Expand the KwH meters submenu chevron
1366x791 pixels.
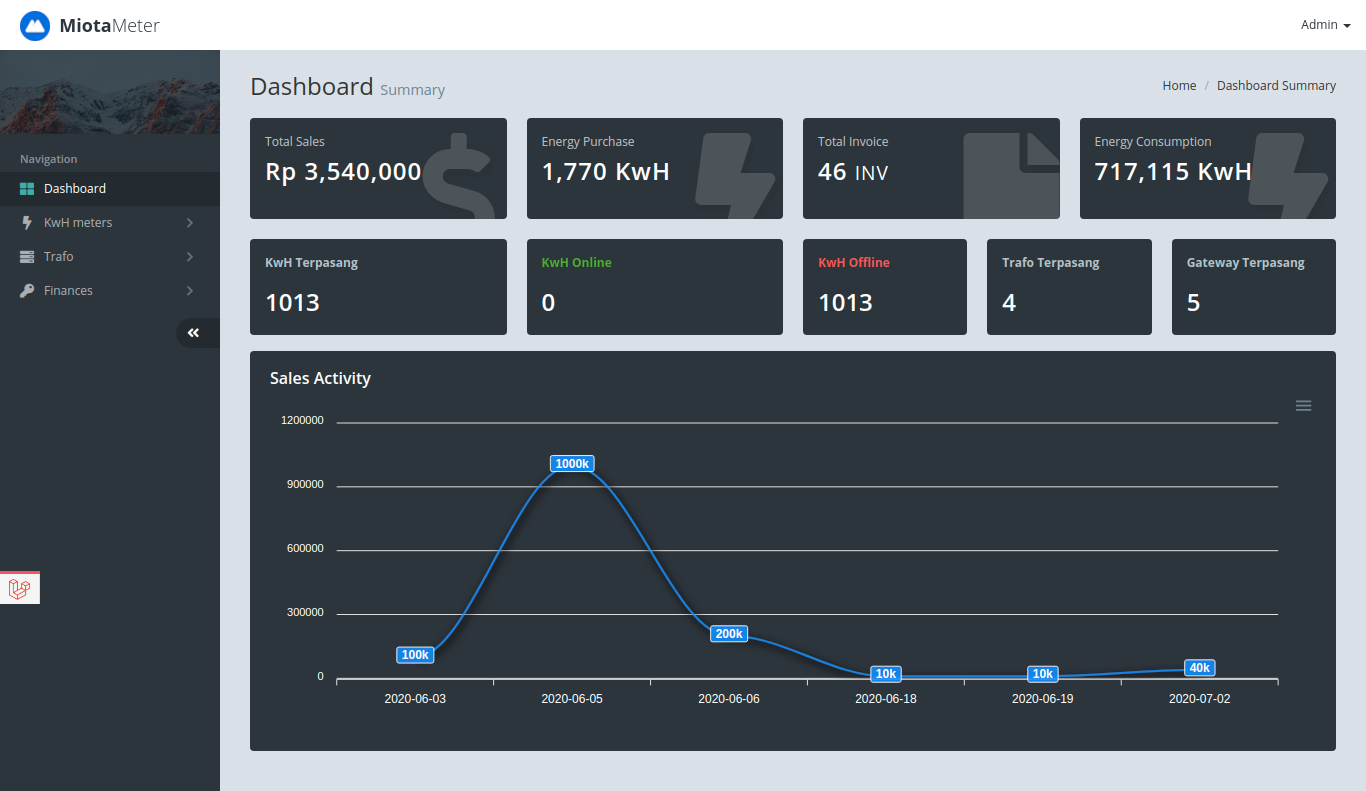(190, 223)
